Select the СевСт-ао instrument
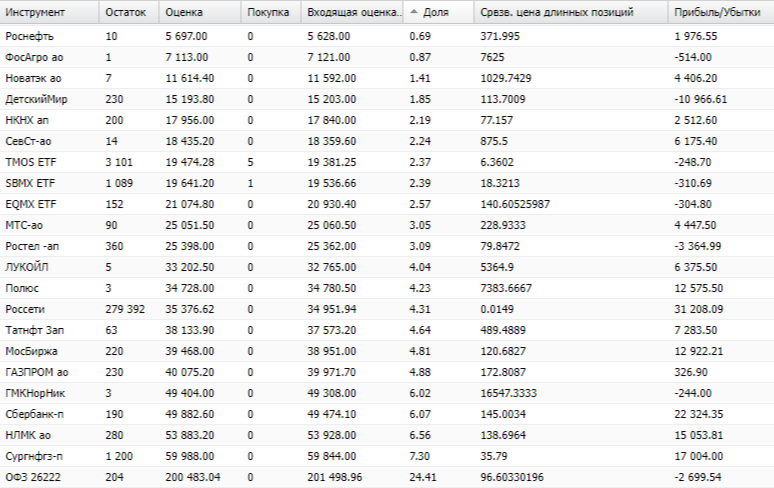Screen dimensions: 774x488 (x=28, y=141)
